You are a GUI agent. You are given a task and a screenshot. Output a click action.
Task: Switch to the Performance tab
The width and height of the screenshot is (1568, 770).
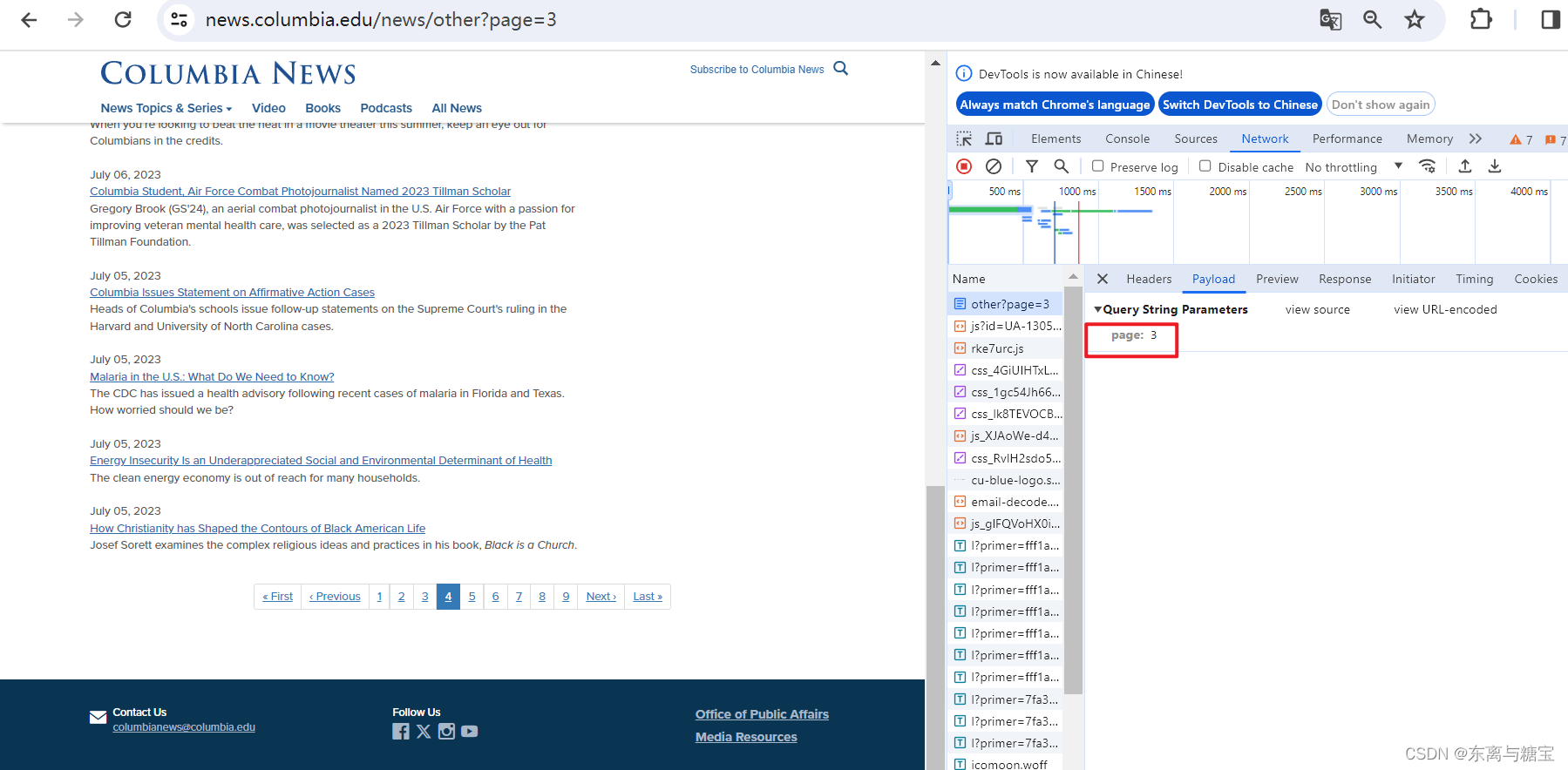(1347, 138)
